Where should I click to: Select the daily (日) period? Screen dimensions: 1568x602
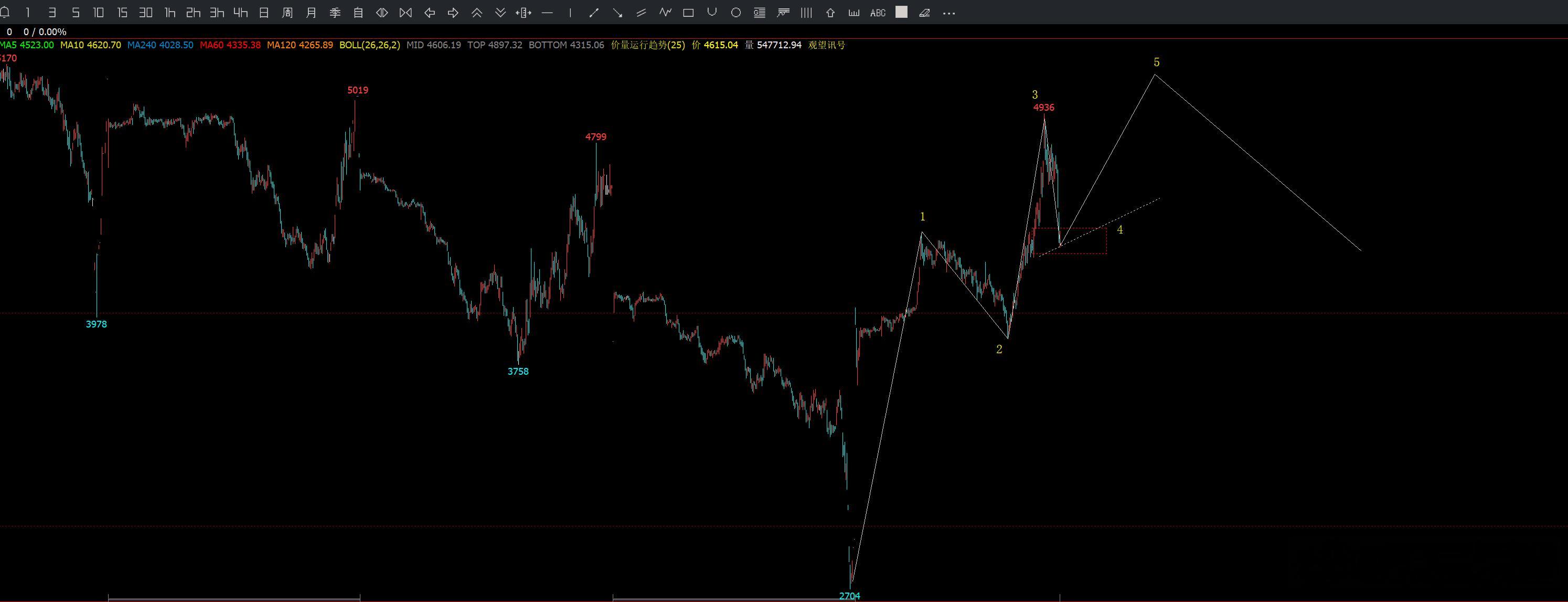tap(264, 13)
